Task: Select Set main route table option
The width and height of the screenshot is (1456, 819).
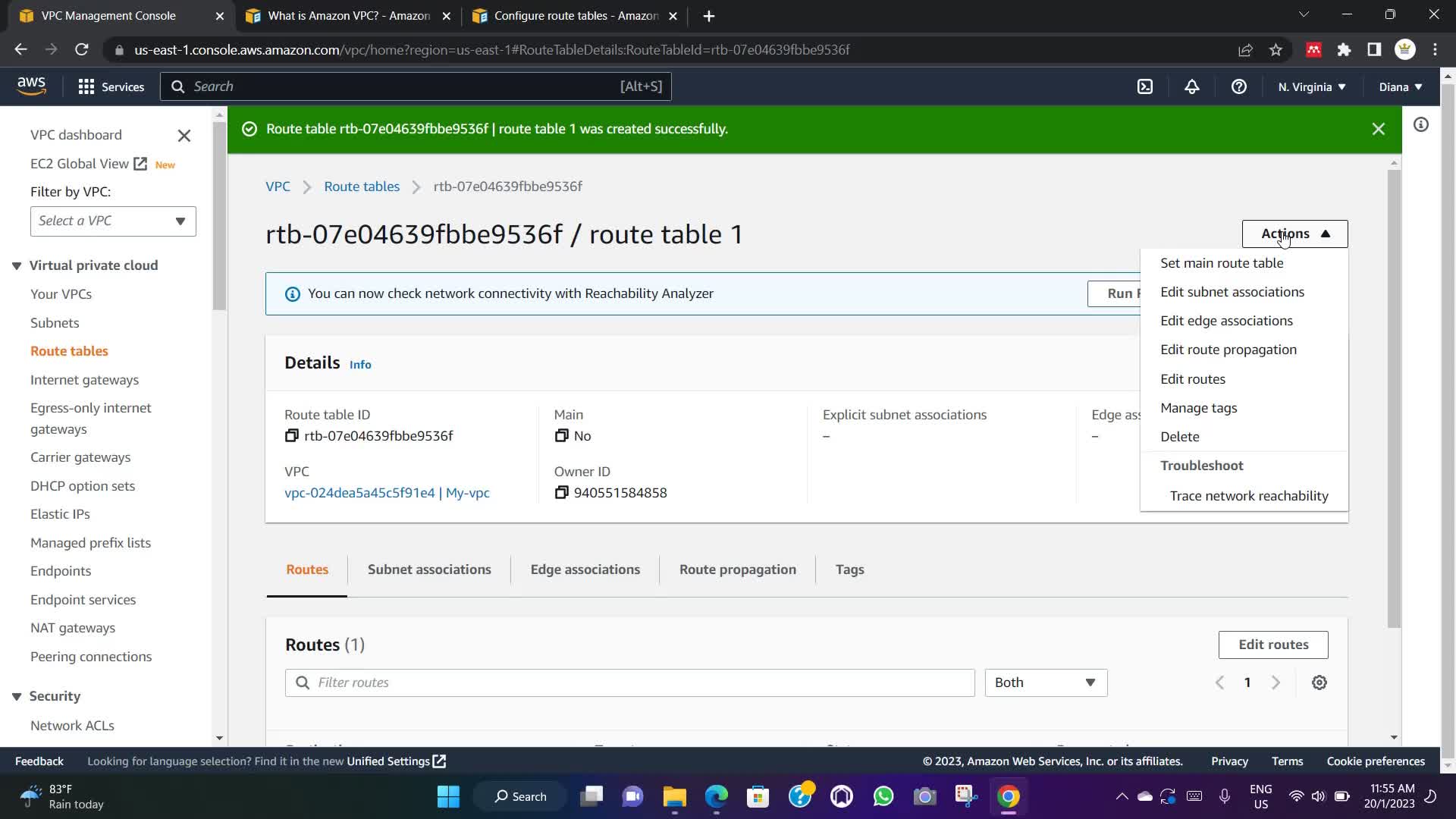Action: coord(1222,263)
